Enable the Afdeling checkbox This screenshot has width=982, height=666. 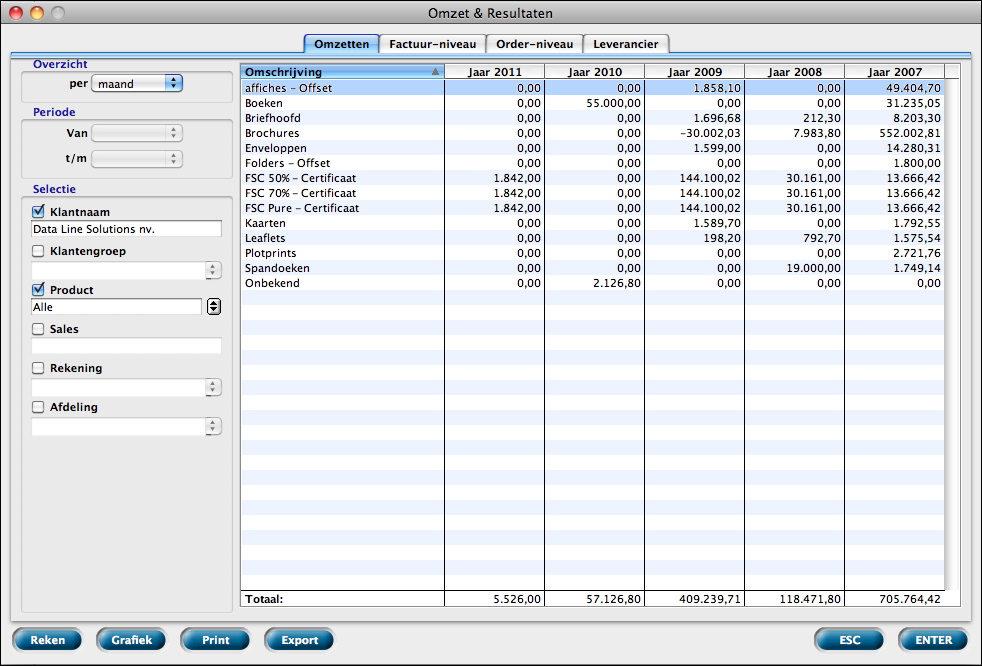coord(38,407)
